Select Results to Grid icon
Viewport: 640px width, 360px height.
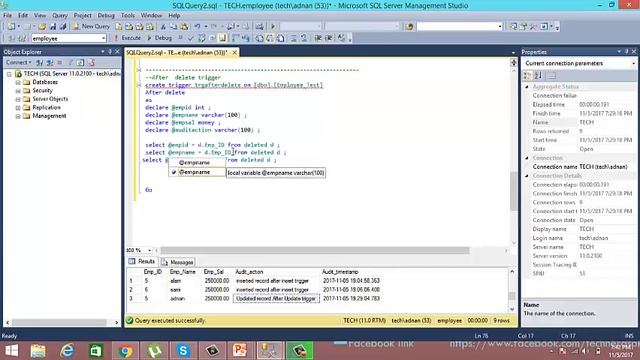pyautogui.click(x=270, y=38)
